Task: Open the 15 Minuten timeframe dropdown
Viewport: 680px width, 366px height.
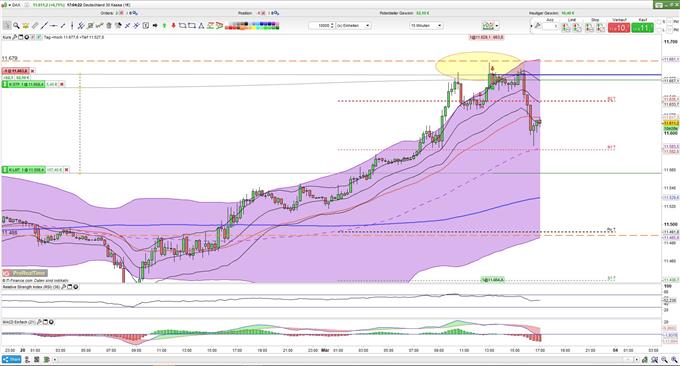Action: 426,26
